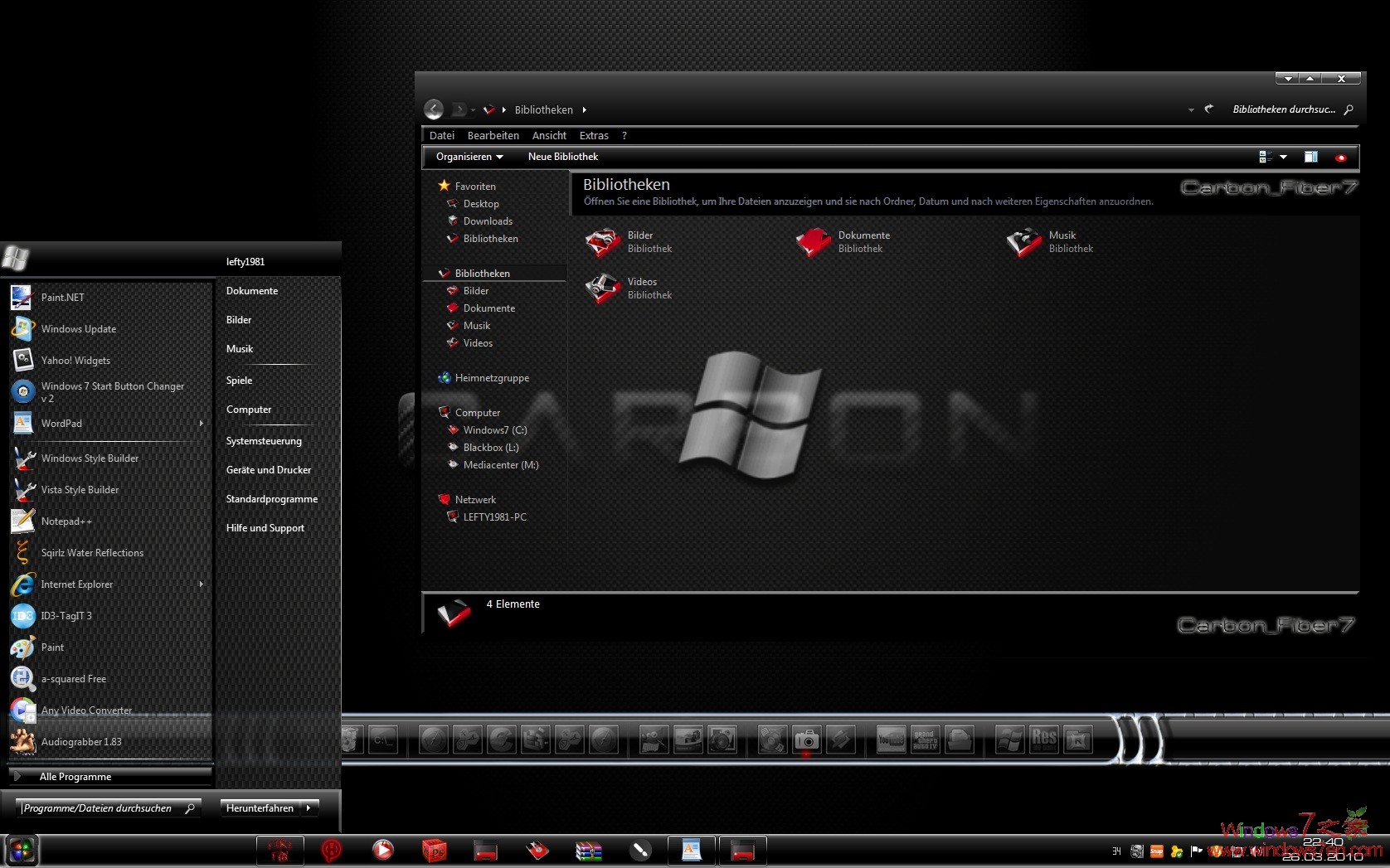1390x868 pixels.
Task: Select Notepad++ in the Start menu
Action: 66,521
